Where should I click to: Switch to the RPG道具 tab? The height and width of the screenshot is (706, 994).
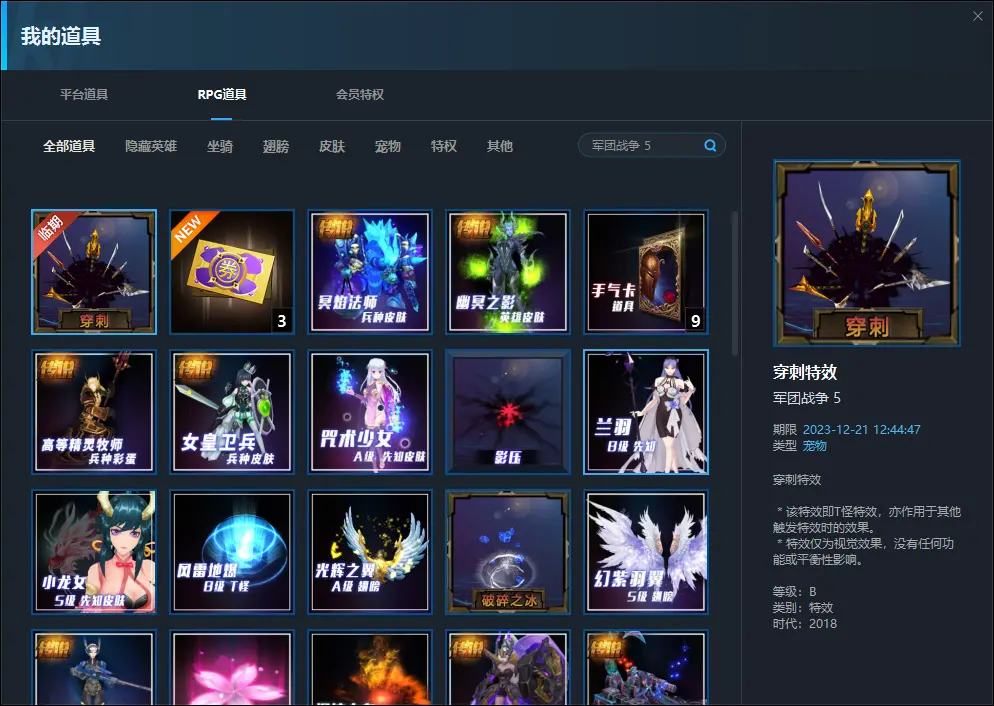(222, 94)
